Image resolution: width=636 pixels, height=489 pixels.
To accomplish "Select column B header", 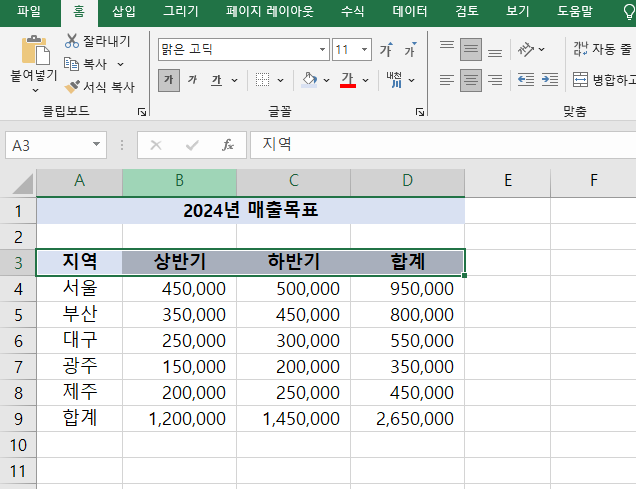I will [x=180, y=180].
